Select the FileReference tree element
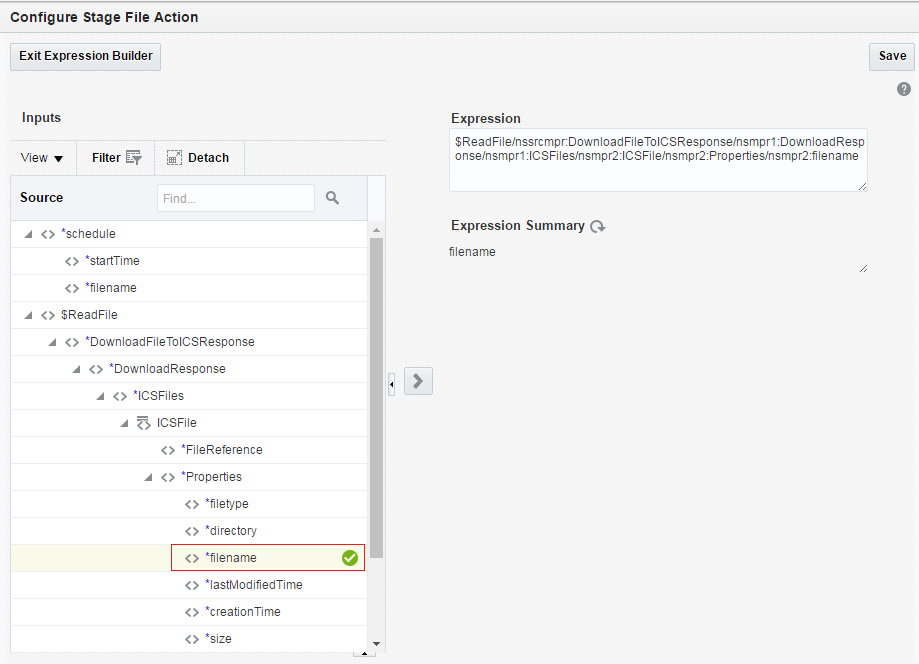Screen dimensions: 919x664 (221, 450)
